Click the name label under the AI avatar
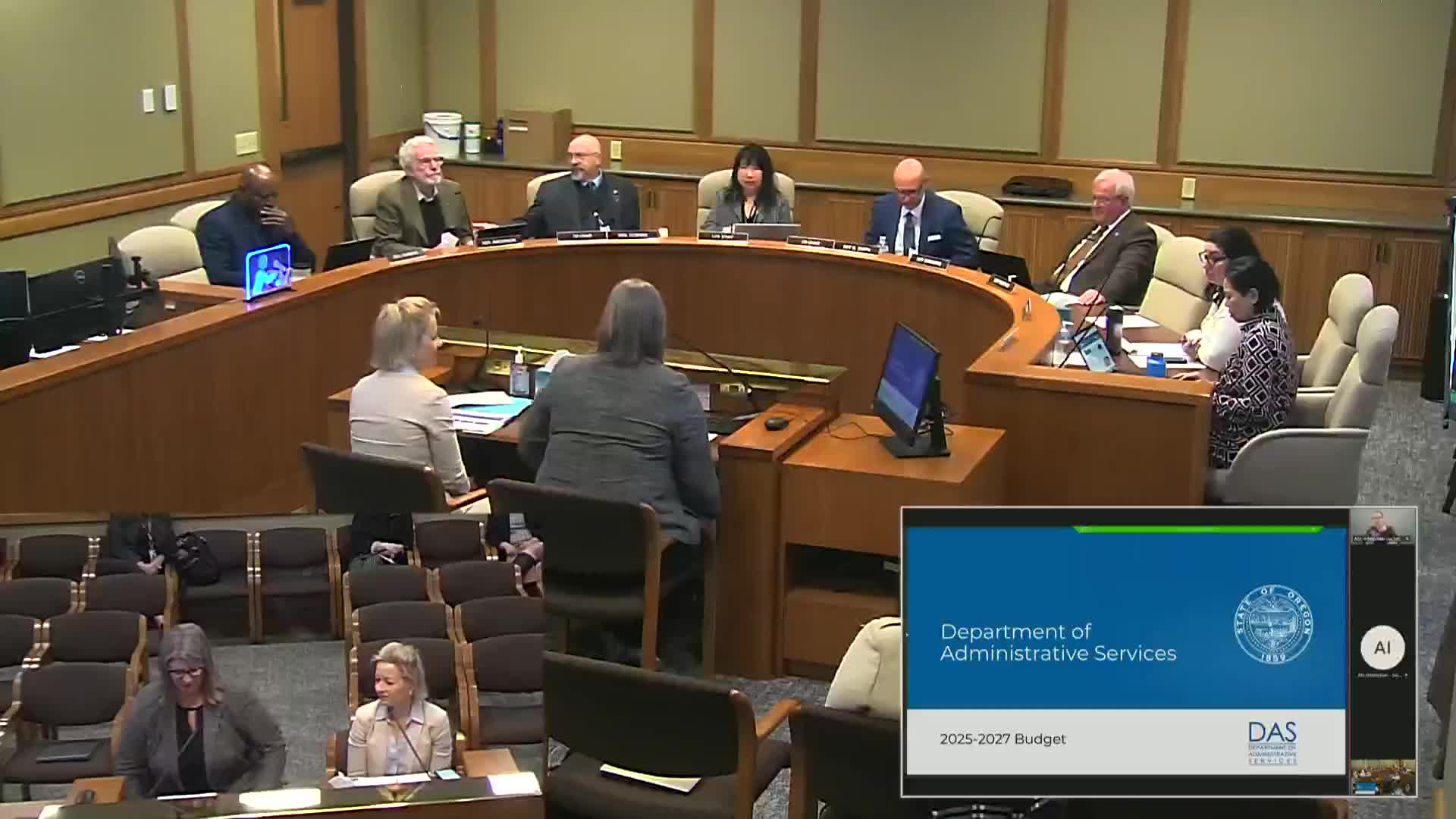The width and height of the screenshot is (1456, 819). click(x=1382, y=674)
